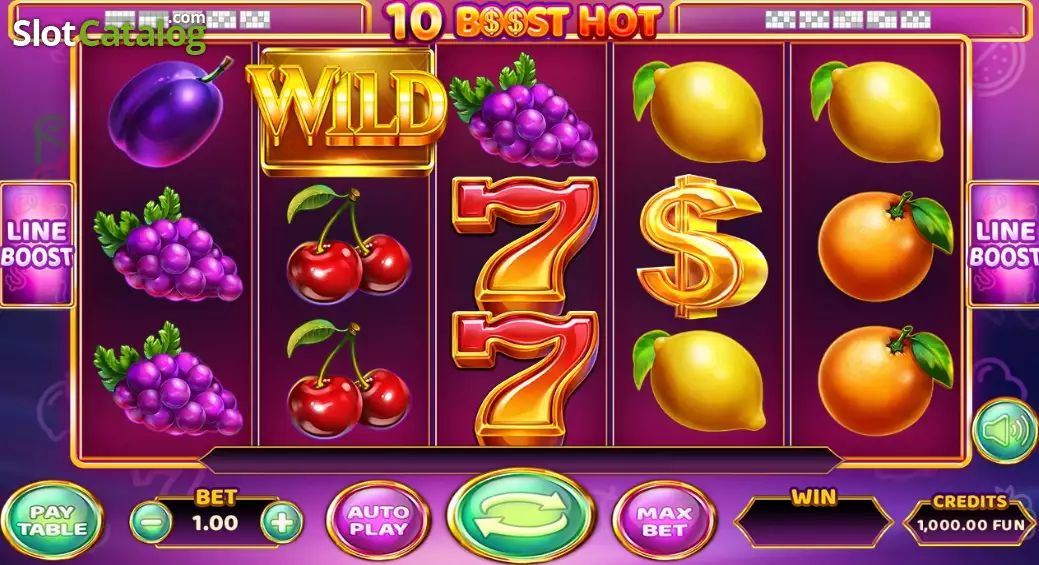
Task: Click the gold WILD symbol
Action: pos(347,111)
